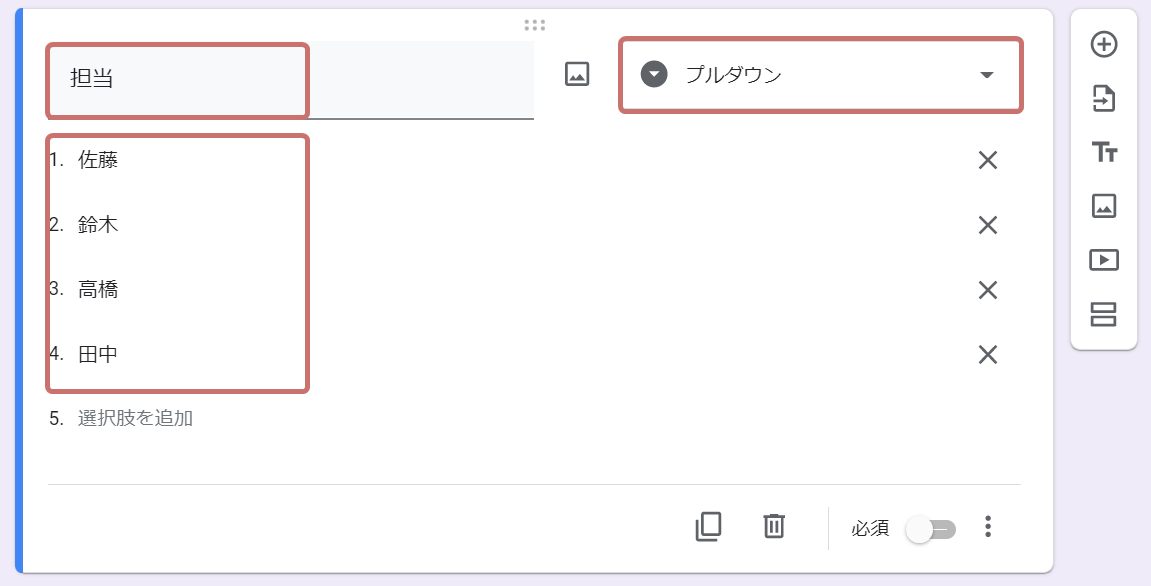Viewport: 1151px width, 586px height.
Task: Open the プルダウン question type dropdown
Action: [x=820, y=74]
